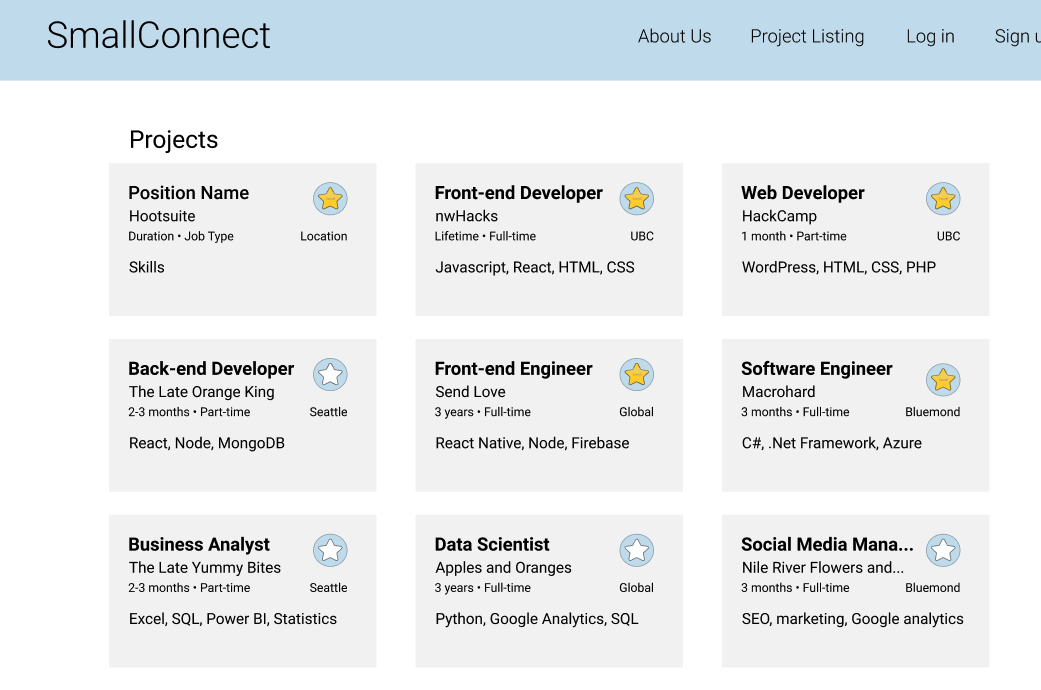Open the About Us page
Screen dimensions: 1041x690
pyautogui.click(x=674, y=37)
